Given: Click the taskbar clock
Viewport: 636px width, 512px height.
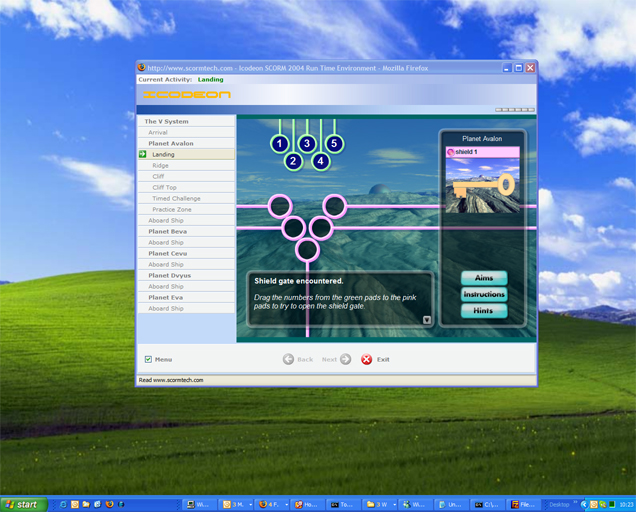Looking at the screenshot, I should tap(626, 505).
